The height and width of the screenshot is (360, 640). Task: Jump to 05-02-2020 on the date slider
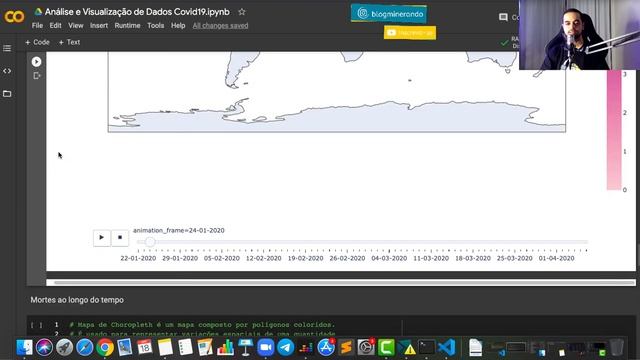222,258
